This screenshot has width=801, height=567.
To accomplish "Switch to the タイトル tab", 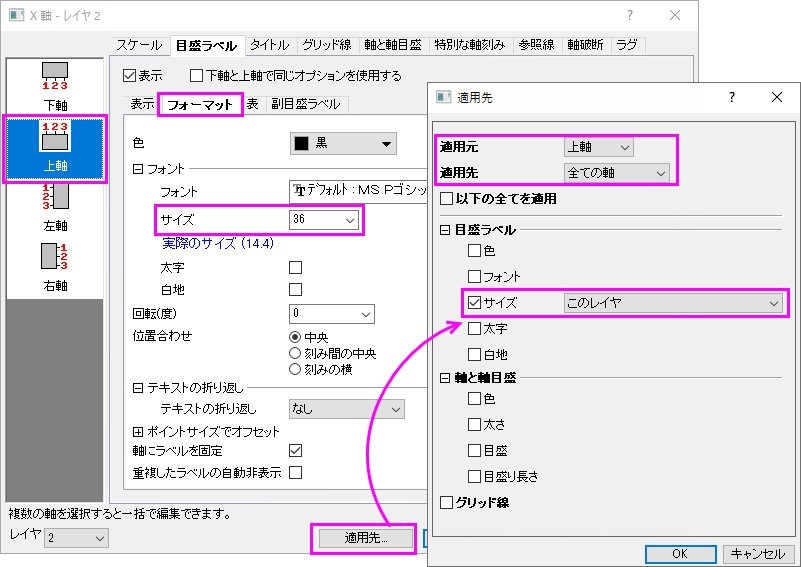I will coord(270,45).
